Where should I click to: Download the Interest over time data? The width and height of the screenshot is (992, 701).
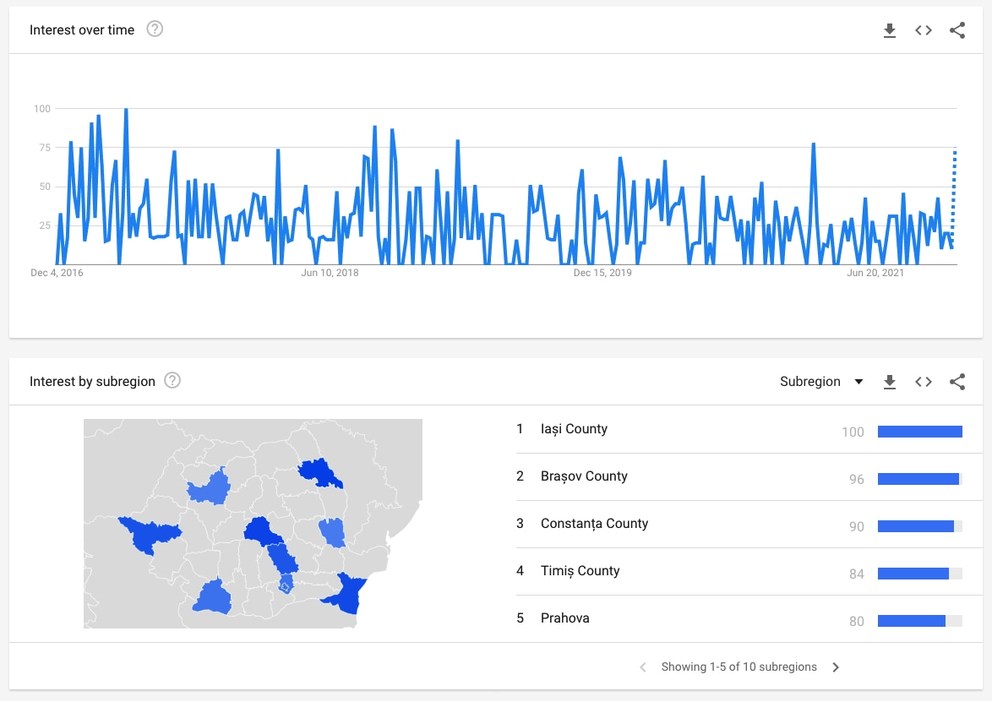(889, 30)
